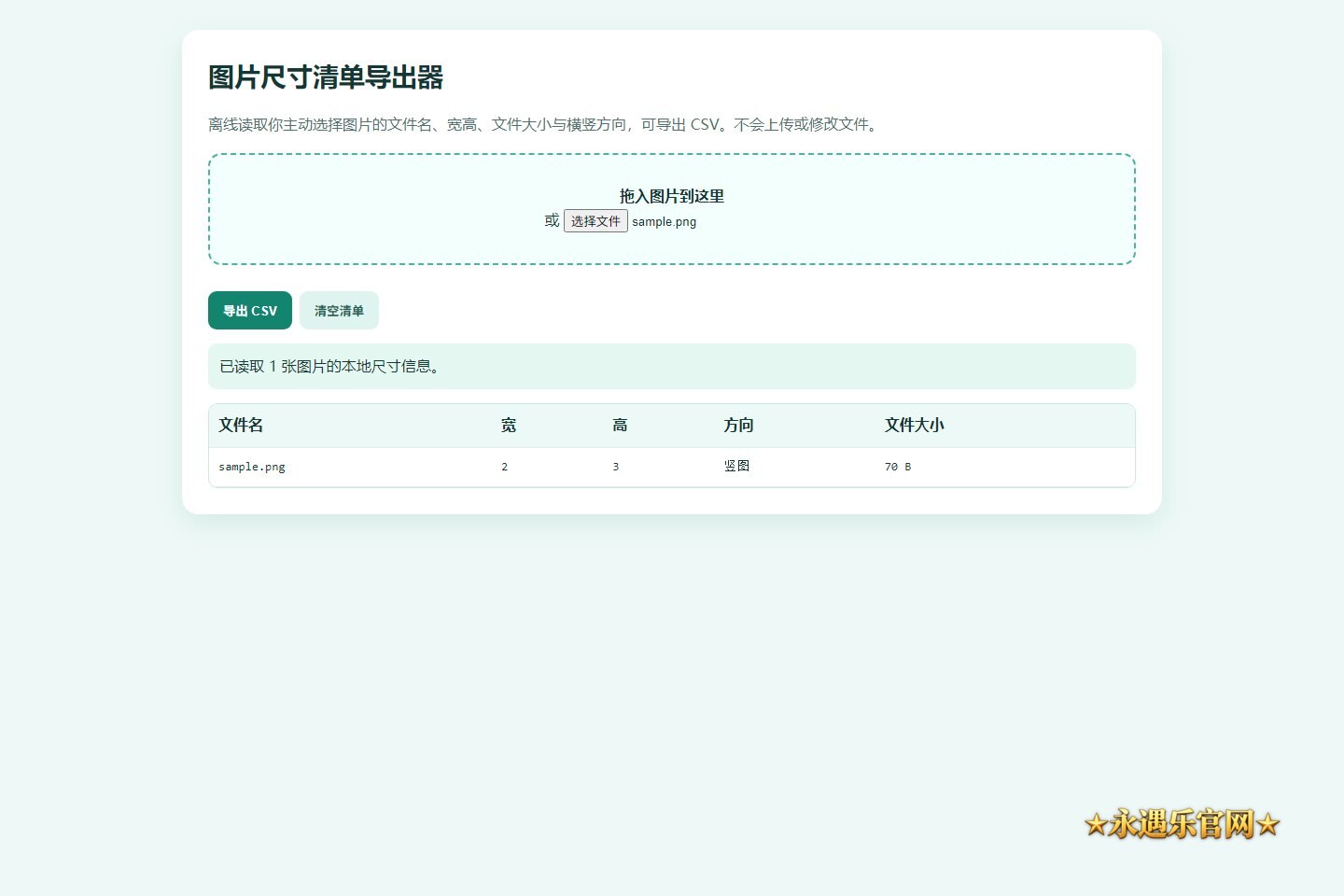The height and width of the screenshot is (896, 1344).
Task: Click the sample.png cell in the table
Action: click(x=252, y=467)
